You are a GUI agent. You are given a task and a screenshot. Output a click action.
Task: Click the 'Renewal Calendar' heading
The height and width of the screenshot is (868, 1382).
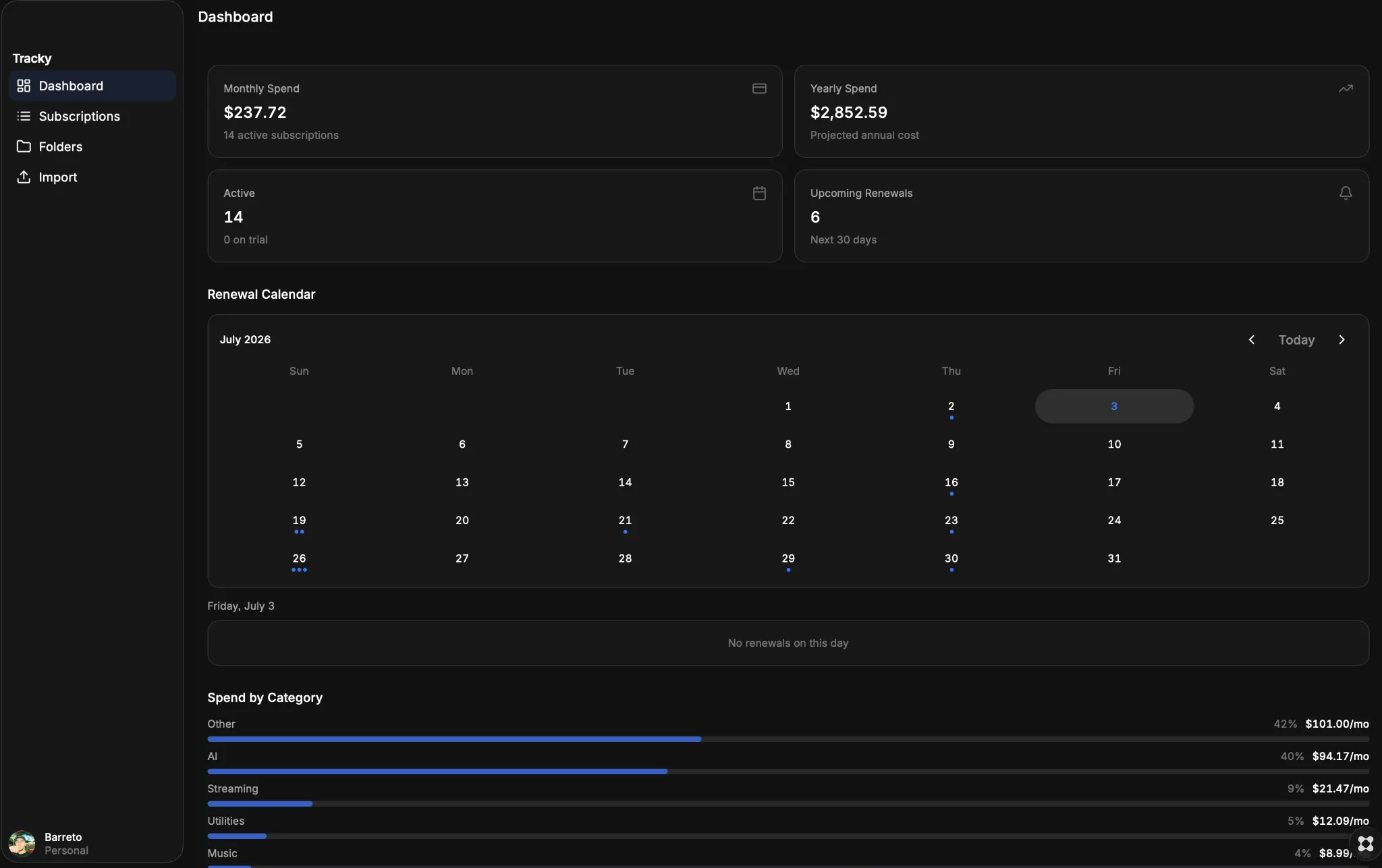coord(261,294)
